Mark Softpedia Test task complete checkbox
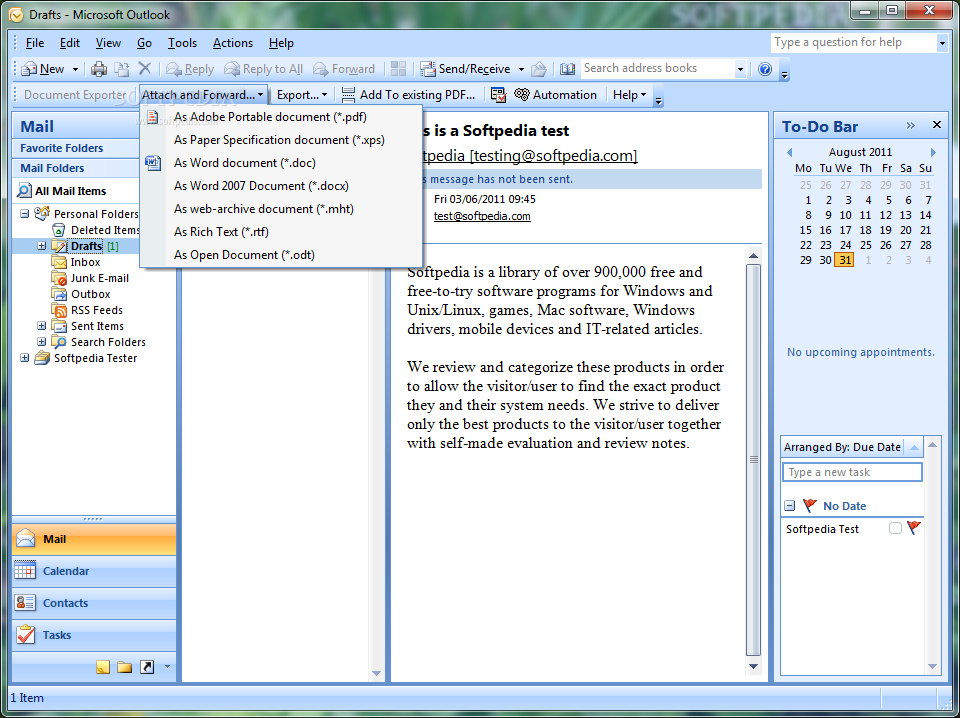 [x=895, y=528]
